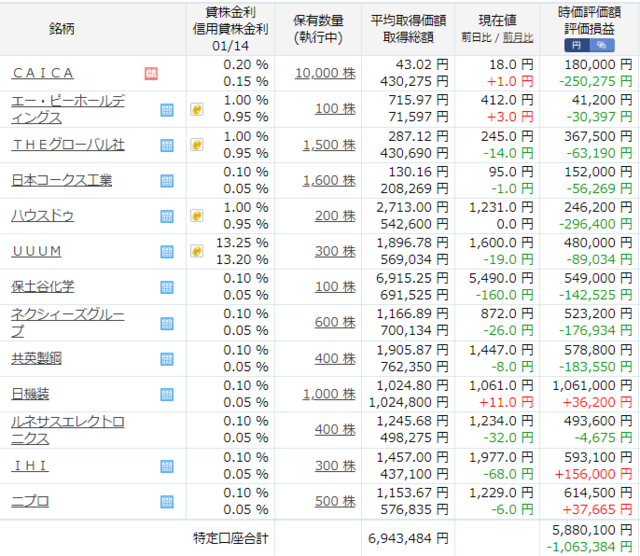Select the total acquisition value 6,943,484 円
Screen dimensions: 640x556
(x=408, y=538)
